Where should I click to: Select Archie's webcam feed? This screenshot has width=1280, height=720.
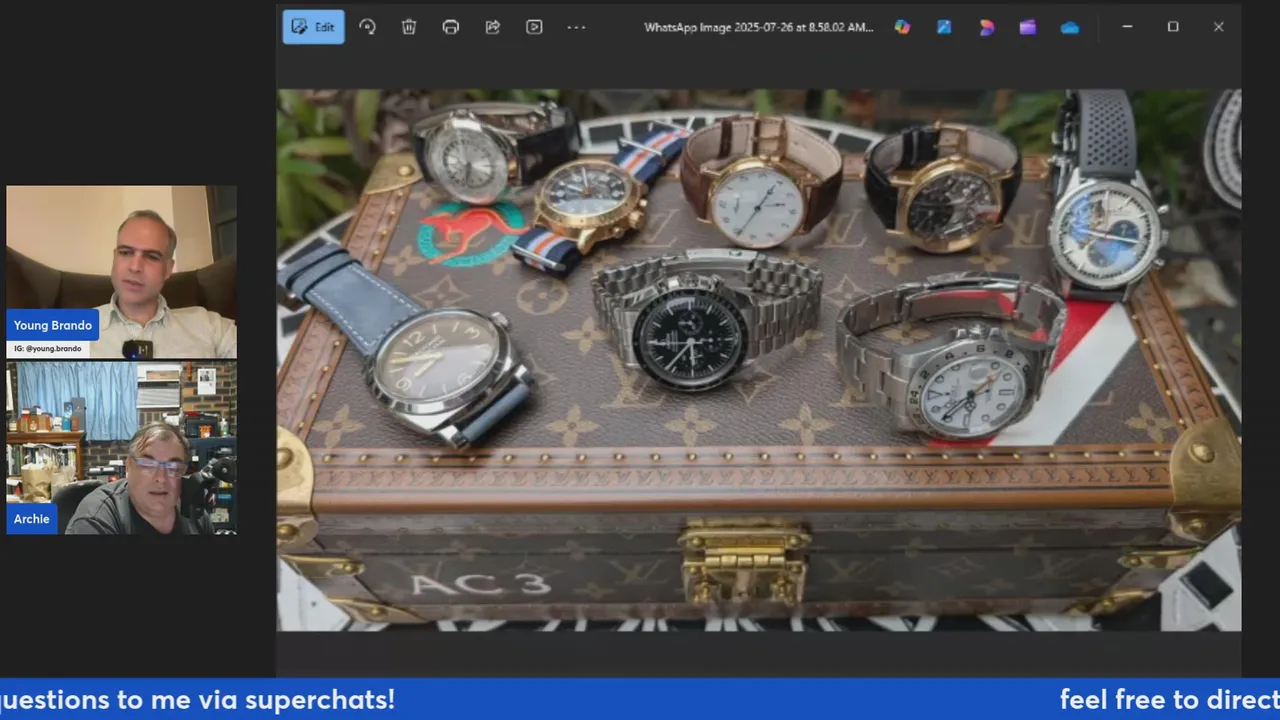pyautogui.click(x=122, y=448)
